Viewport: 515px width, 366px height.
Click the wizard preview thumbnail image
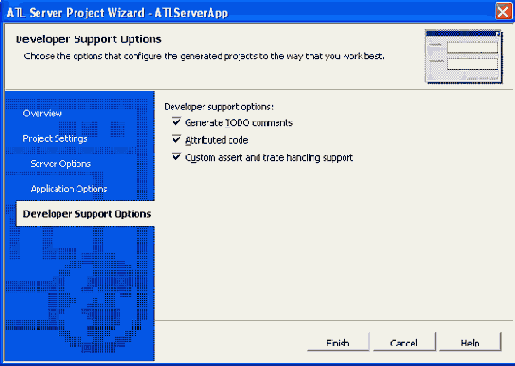pos(464,56)
